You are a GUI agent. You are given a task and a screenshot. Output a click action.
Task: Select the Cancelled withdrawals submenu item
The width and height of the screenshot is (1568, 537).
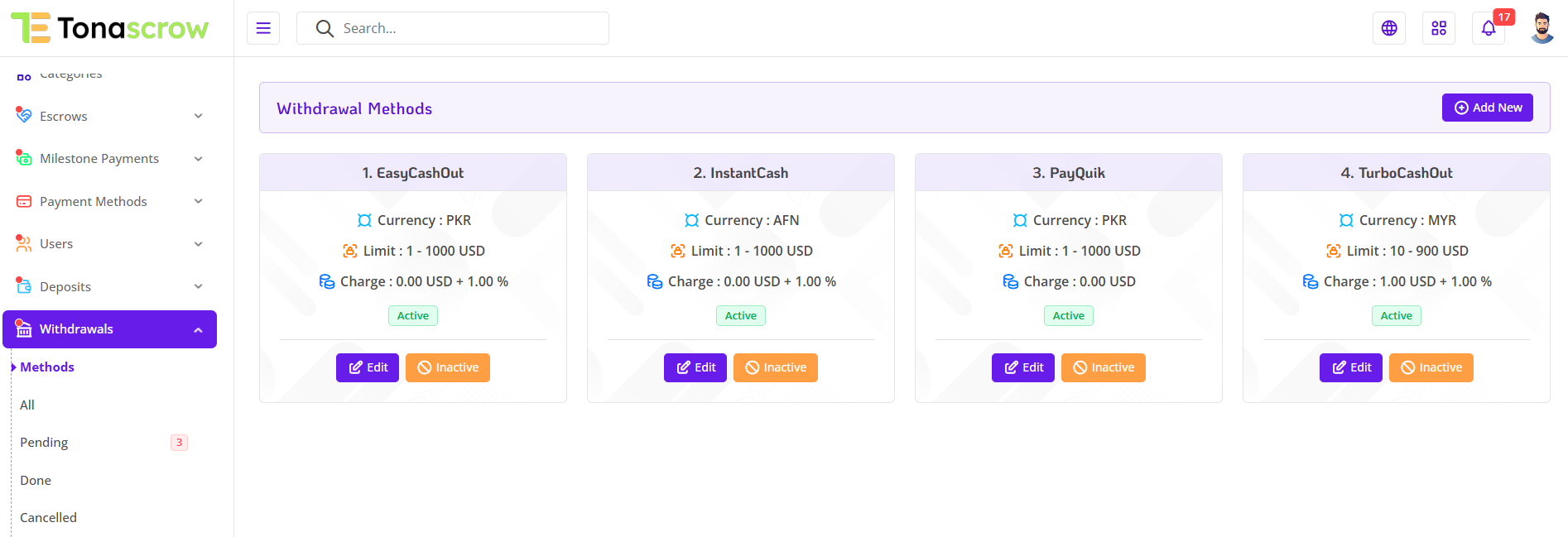tap(49, 518)
